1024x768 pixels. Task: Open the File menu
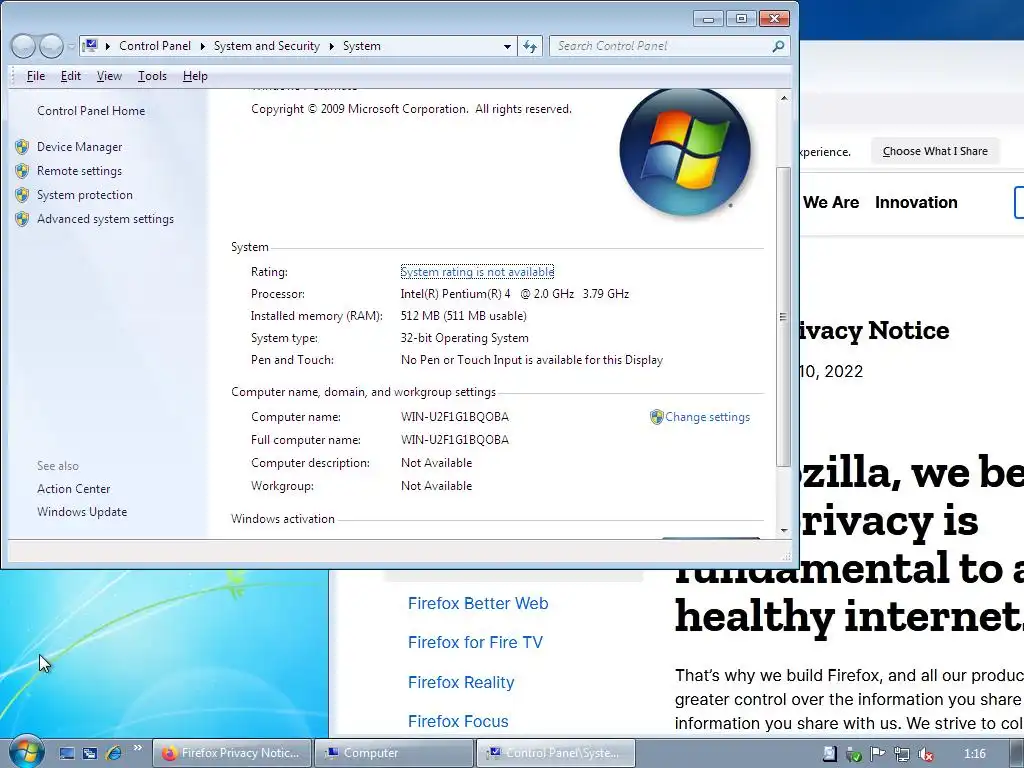pos(35,76)
